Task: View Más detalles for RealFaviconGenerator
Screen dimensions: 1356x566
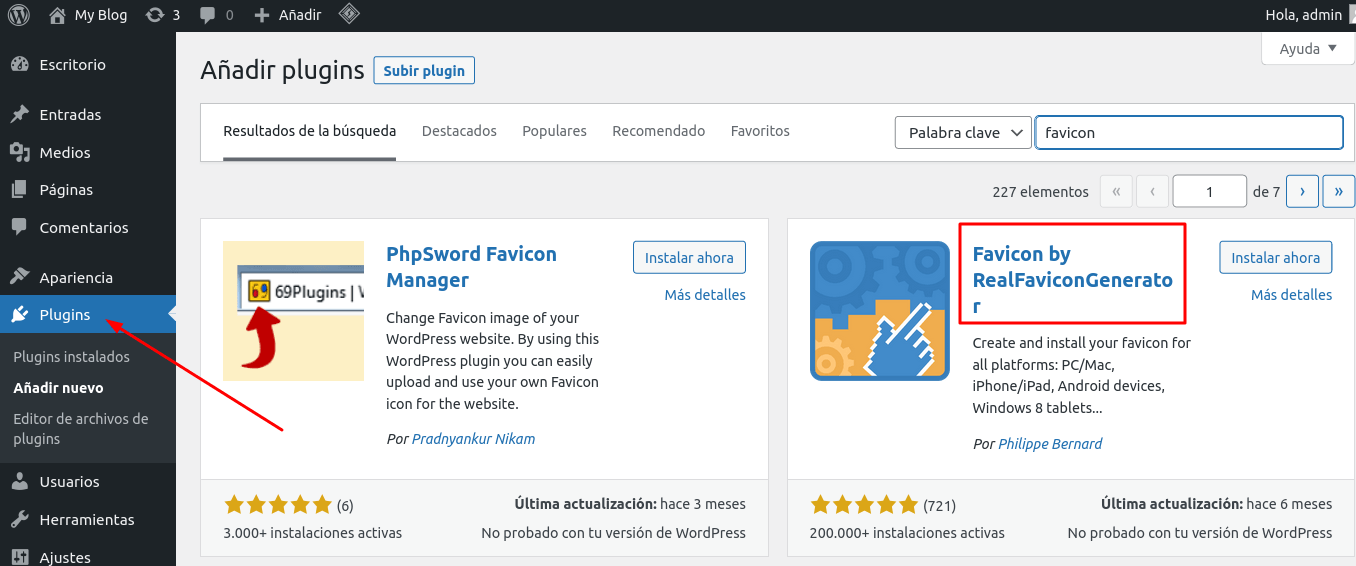Action: click(x=1292, y=295)
